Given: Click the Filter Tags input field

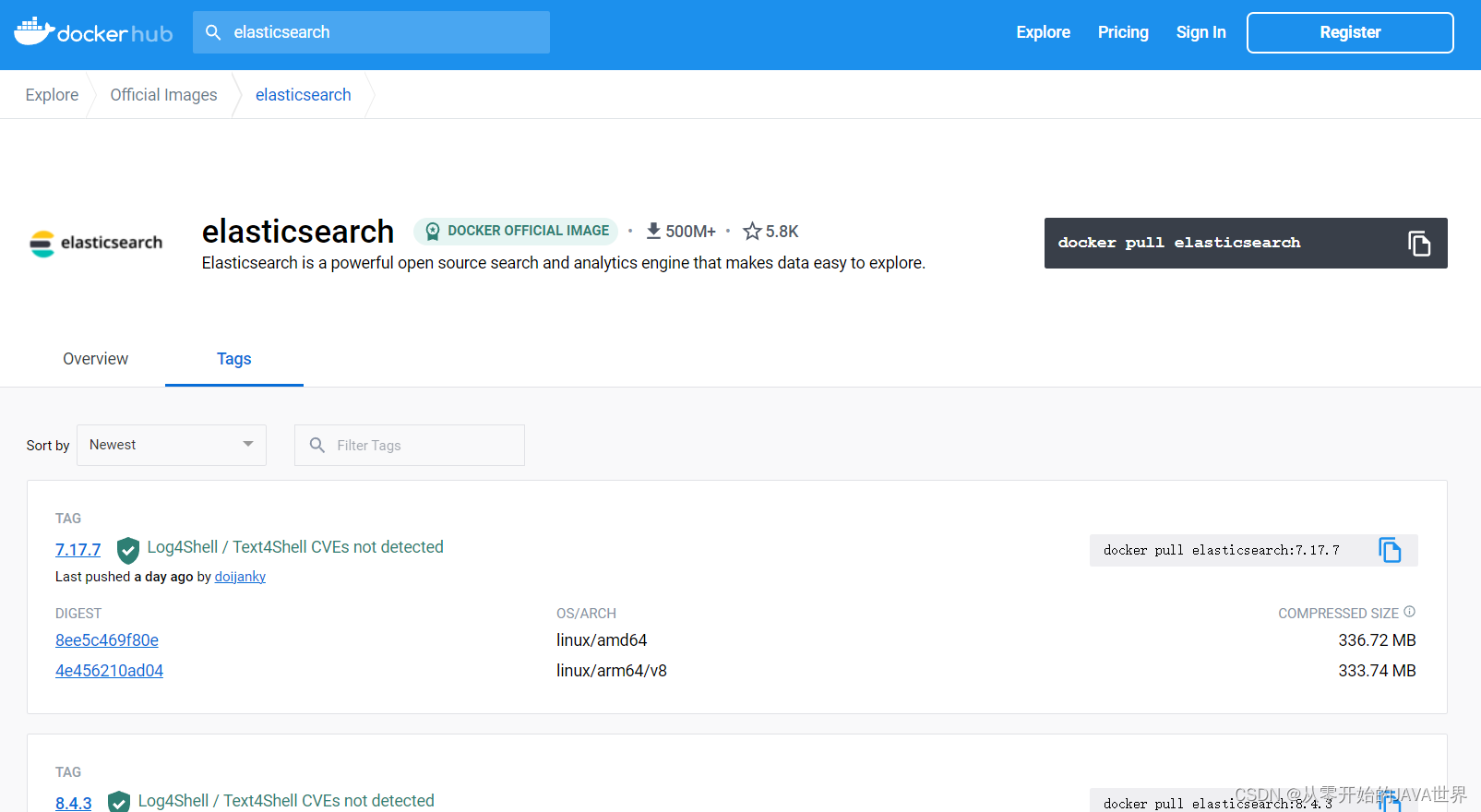Looking at the screenshot, I should (x=410, y=445).
